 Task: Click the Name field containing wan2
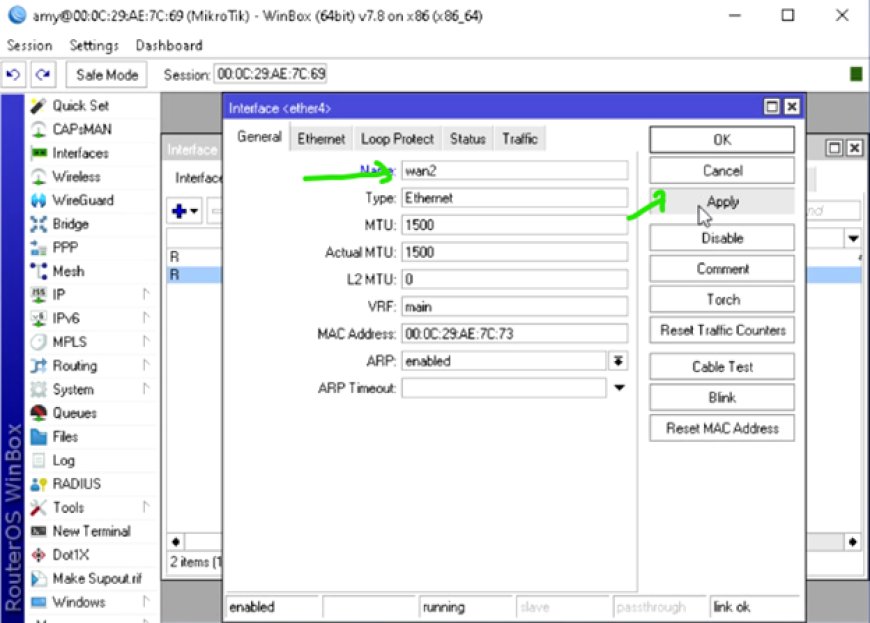[515, 171]
